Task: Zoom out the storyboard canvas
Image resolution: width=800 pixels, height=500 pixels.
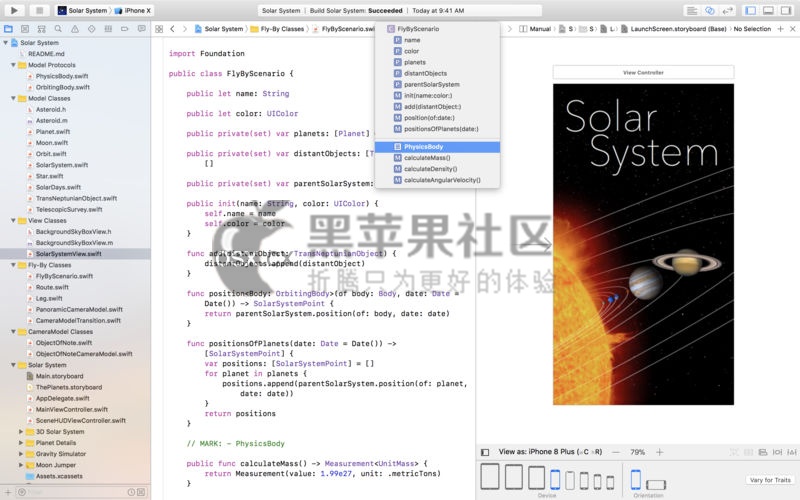Action: pos(616,452)
